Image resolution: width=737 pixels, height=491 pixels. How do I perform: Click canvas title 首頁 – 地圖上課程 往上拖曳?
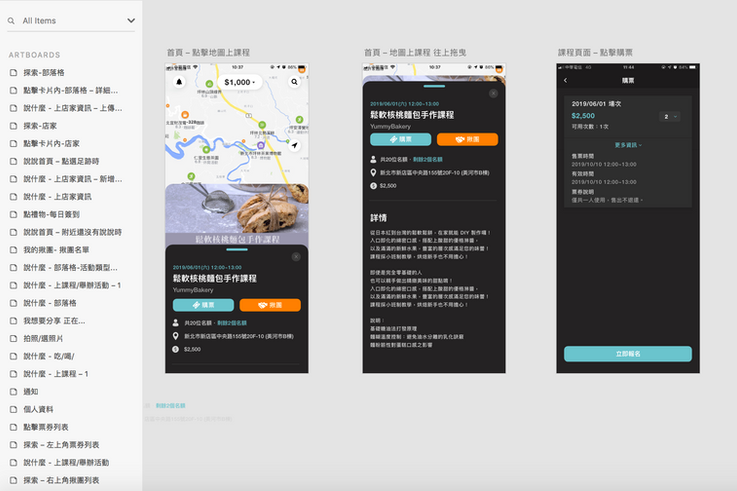tap(415, 53)
